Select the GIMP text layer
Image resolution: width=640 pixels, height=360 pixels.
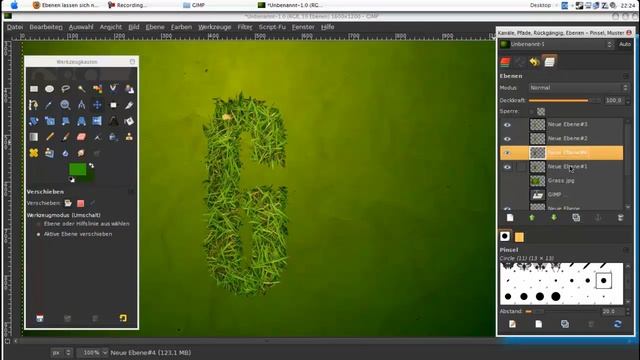pyautogui.click(x=562, y=195)
